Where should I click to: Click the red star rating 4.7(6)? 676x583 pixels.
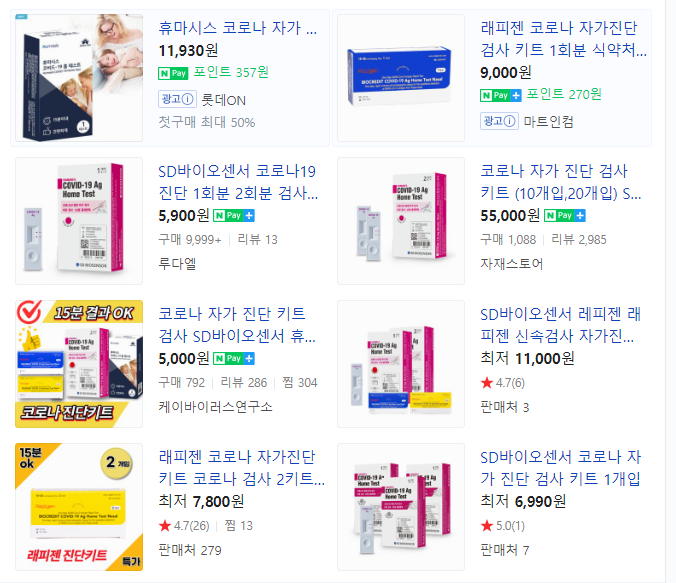tap(503, 382)
